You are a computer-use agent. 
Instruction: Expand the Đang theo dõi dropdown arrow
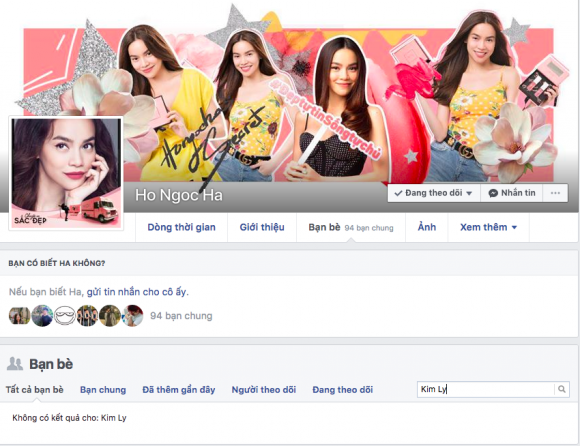coord(469,193)
